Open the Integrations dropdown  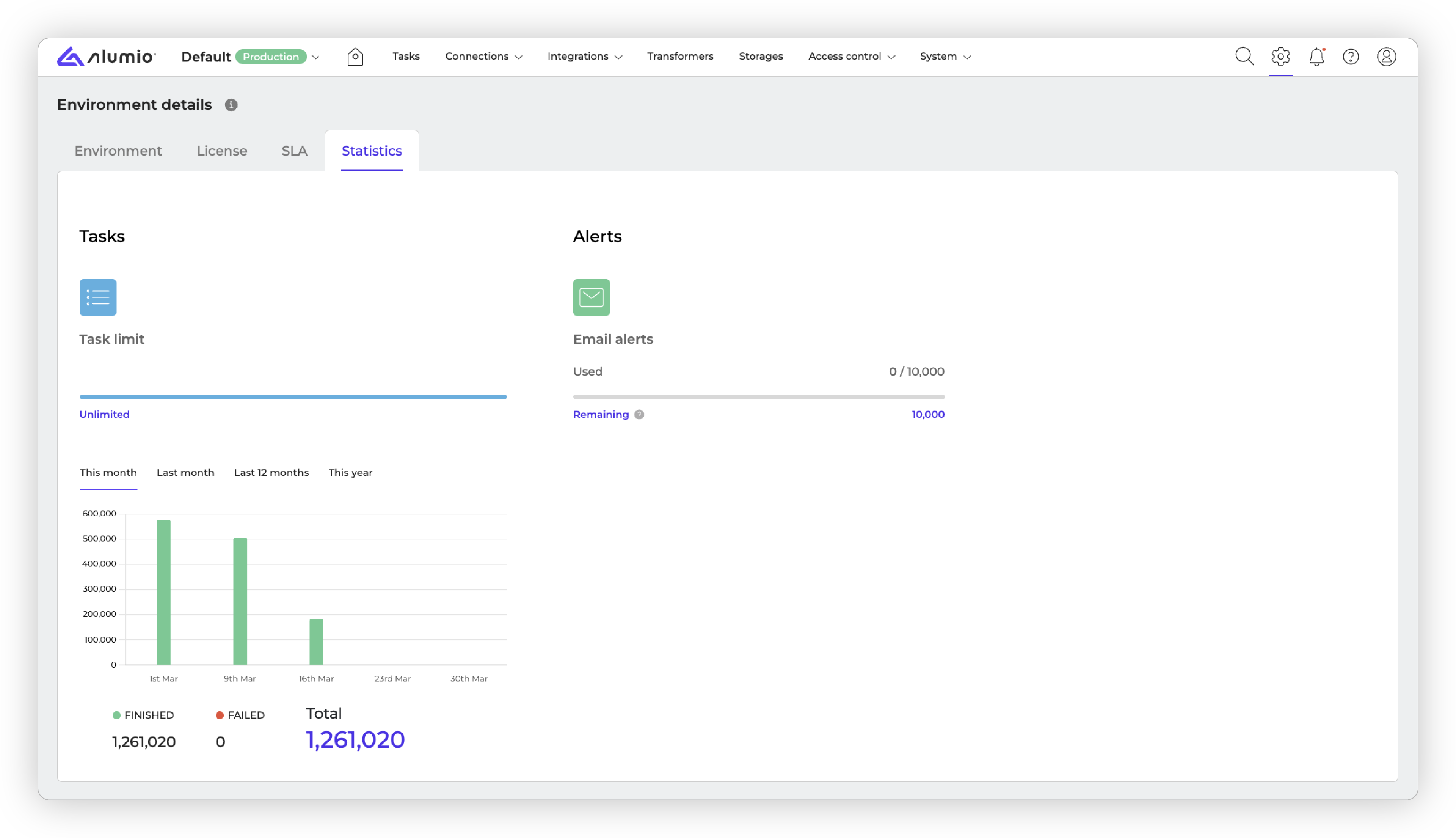584,57
